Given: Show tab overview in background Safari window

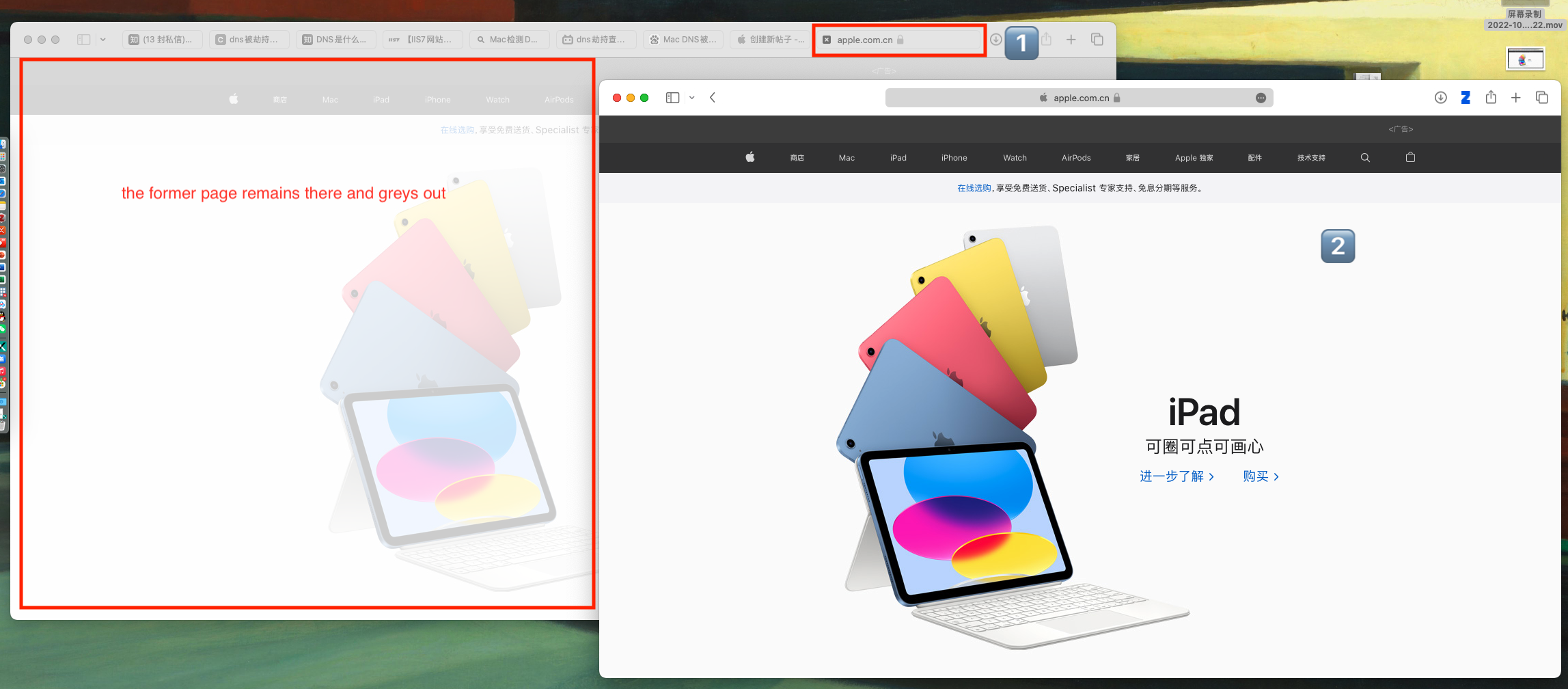Looking at the screenshot, I should [1097, 40].
